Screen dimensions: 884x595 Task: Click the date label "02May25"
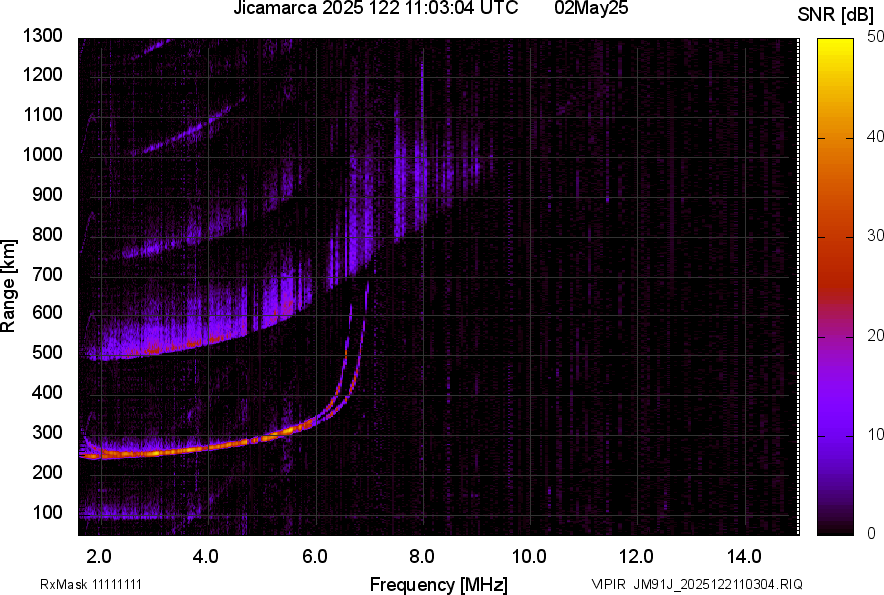tap(591, 8)
